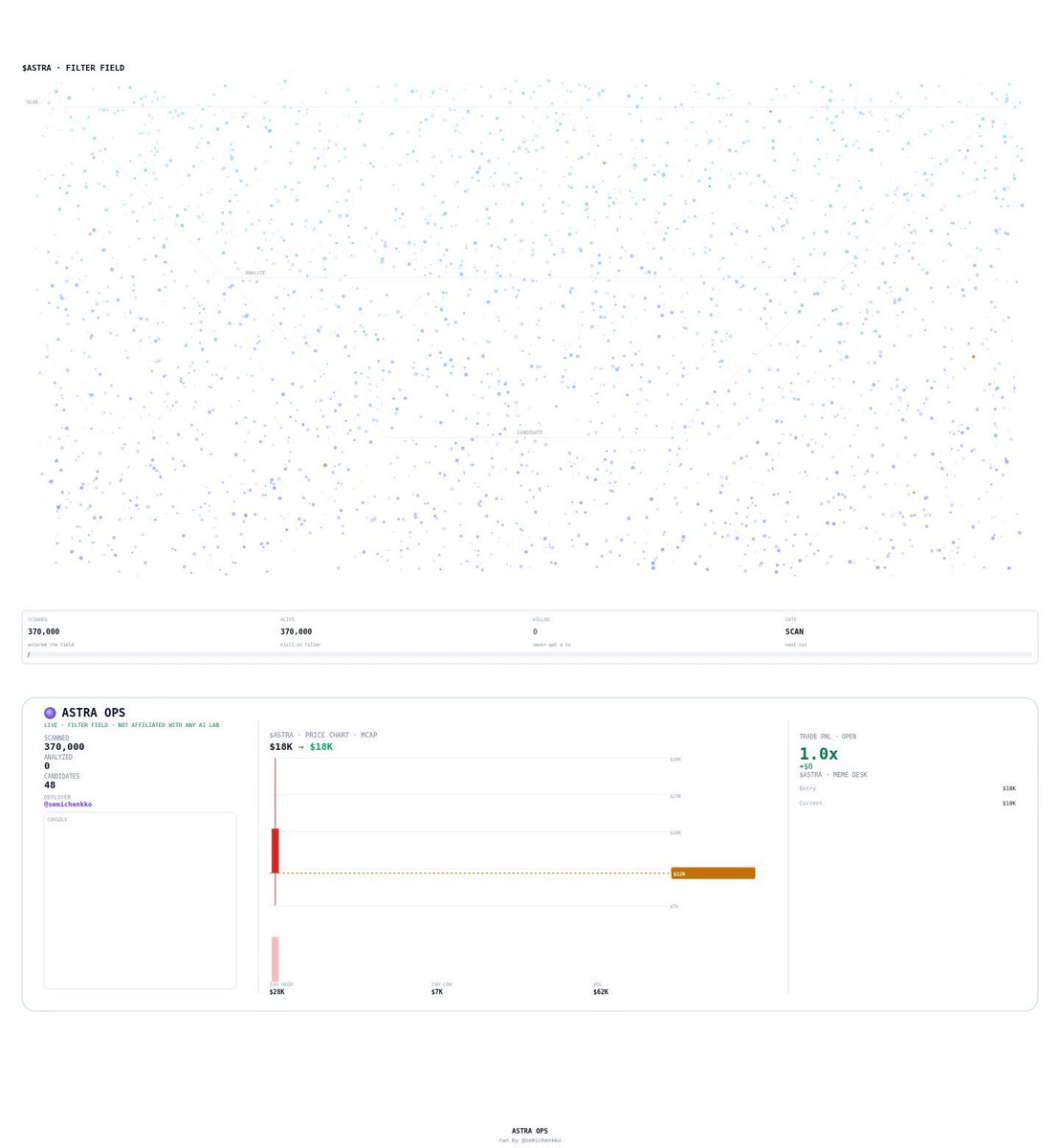Click the Console output box
This screenshot has width=1060, height=1148.
pyautogui.click(x=140, y=900)
